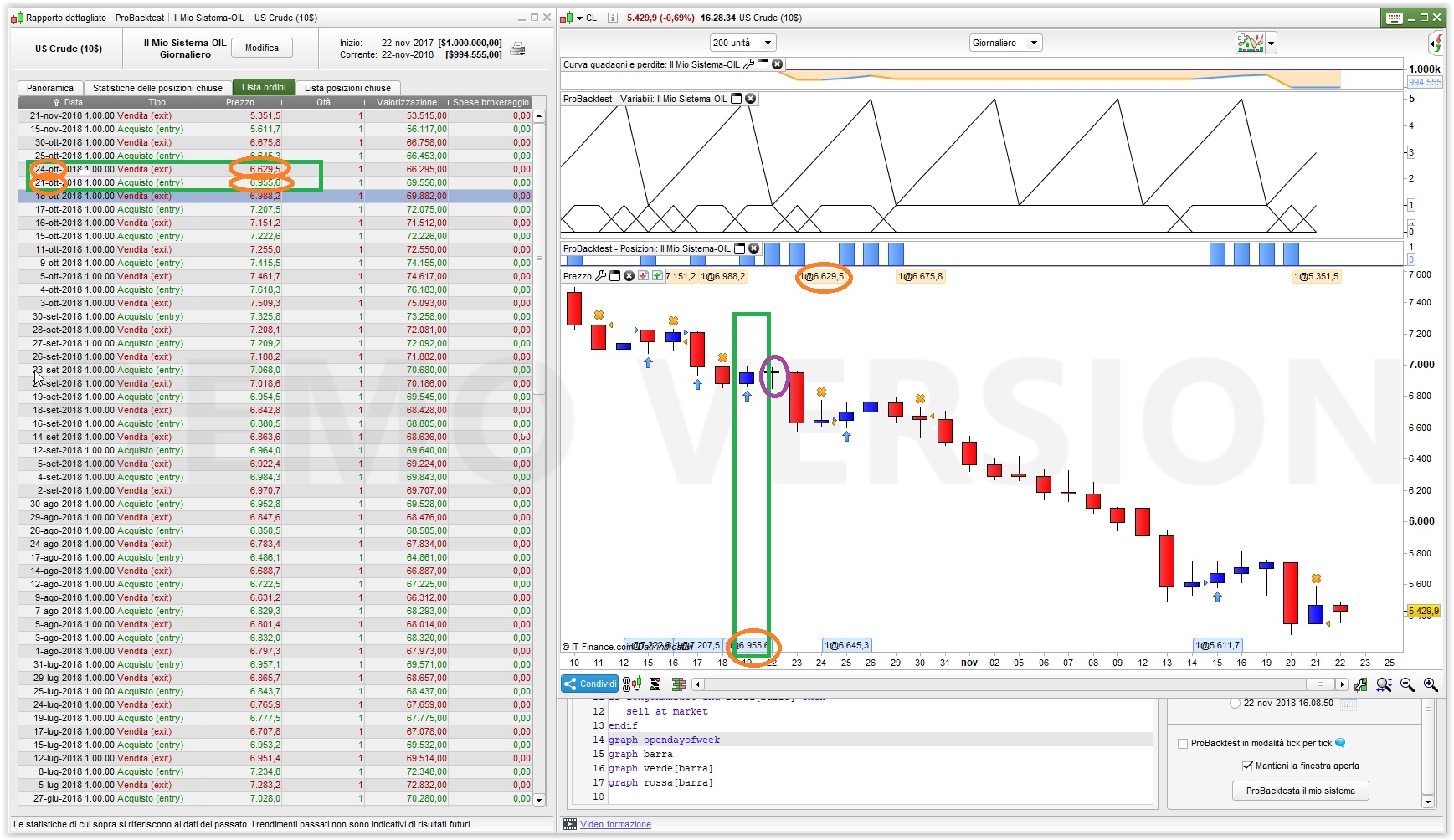Select the 28-set-2018 Vendita (exit) row
The width and height of the screenshot is (1454, 840).
pos(275,330)
